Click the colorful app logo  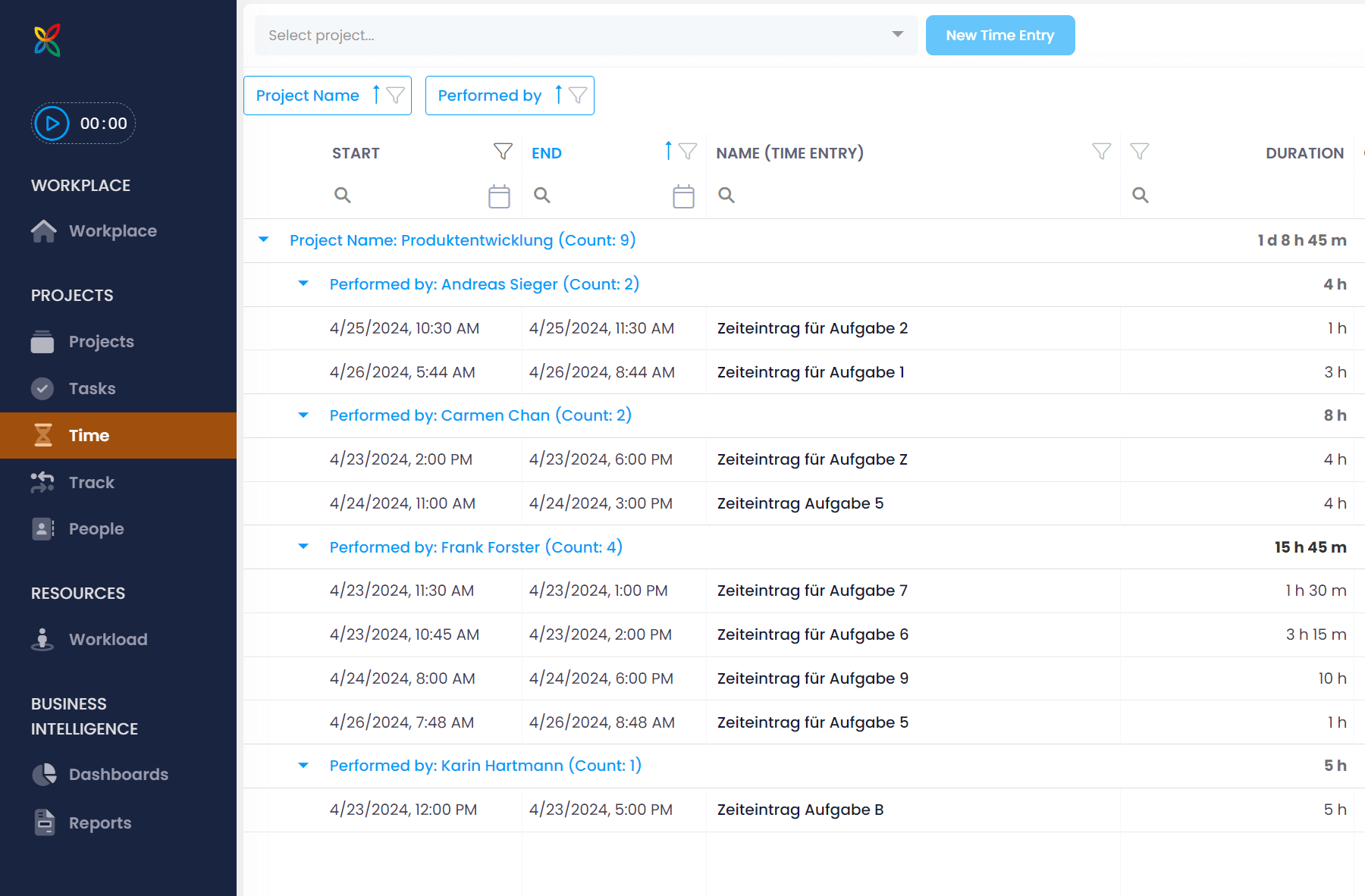[47, 39]
